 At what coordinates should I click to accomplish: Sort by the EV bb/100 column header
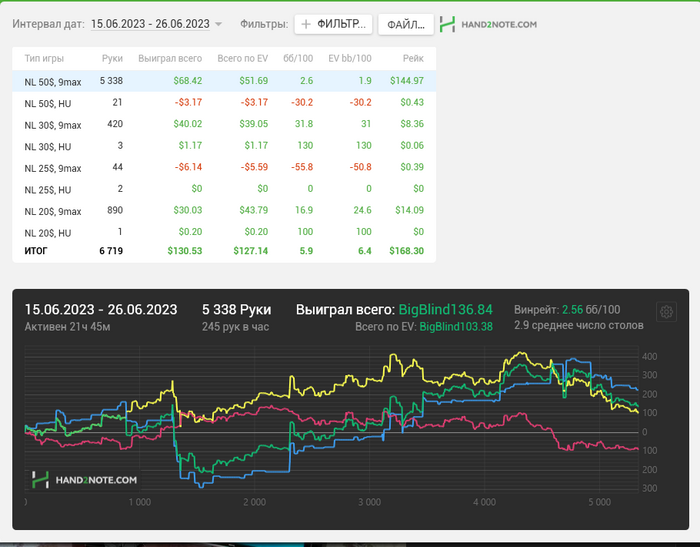[x=350, y=58]
